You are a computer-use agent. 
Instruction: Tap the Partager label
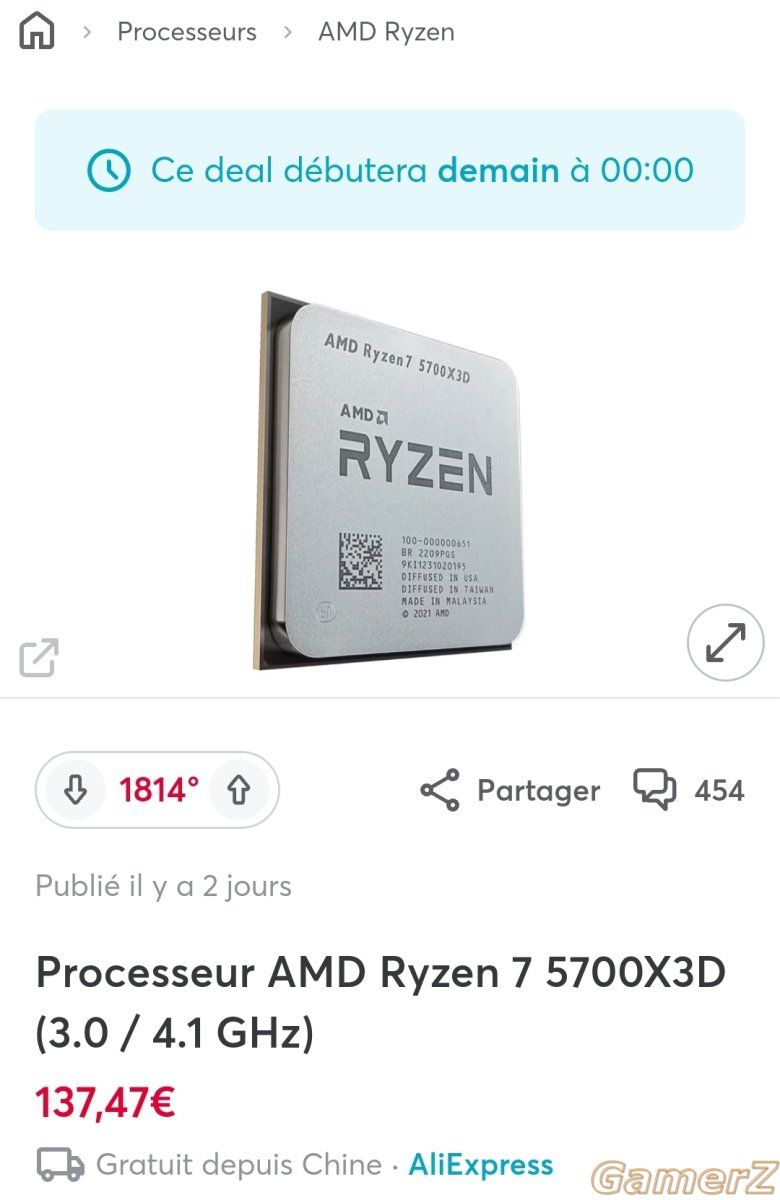pyautogui.click(x=539, y=791)
